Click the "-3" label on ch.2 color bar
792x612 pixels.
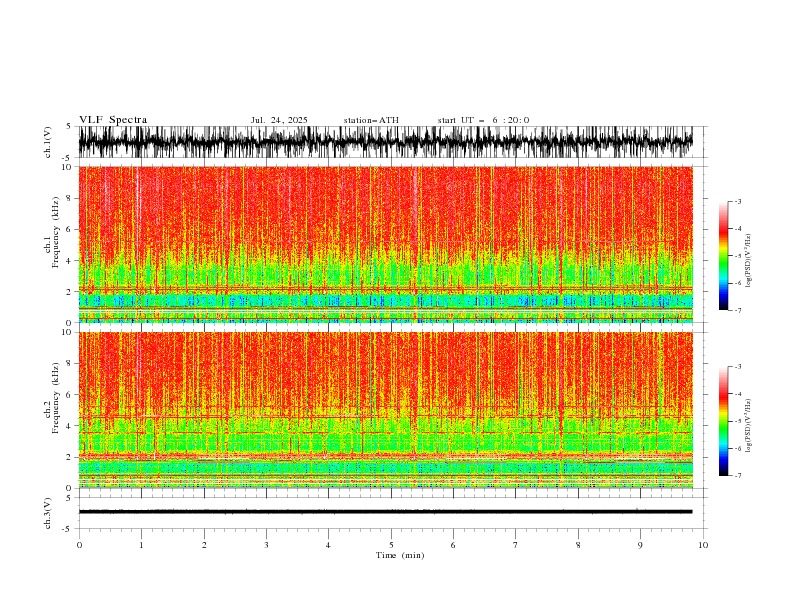738,367
